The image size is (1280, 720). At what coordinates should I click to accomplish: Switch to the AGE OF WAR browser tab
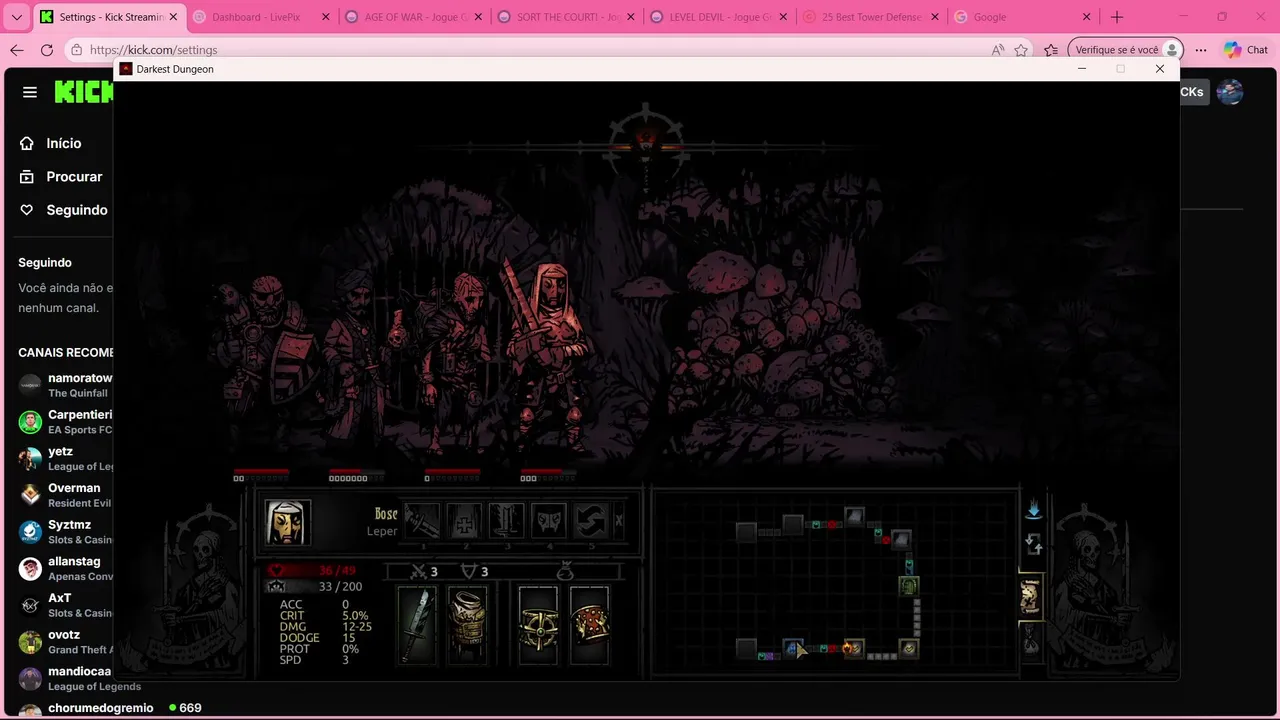pyautogui.click(x=413, y=17)
